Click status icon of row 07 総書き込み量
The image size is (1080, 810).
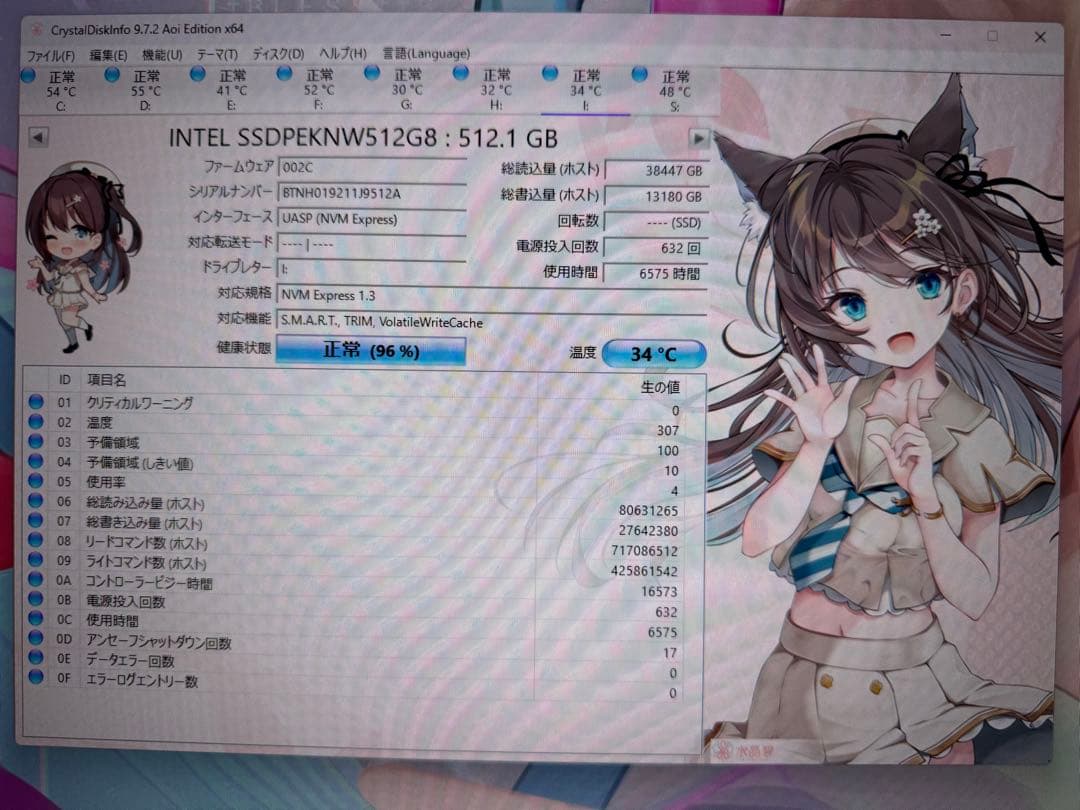36,521
